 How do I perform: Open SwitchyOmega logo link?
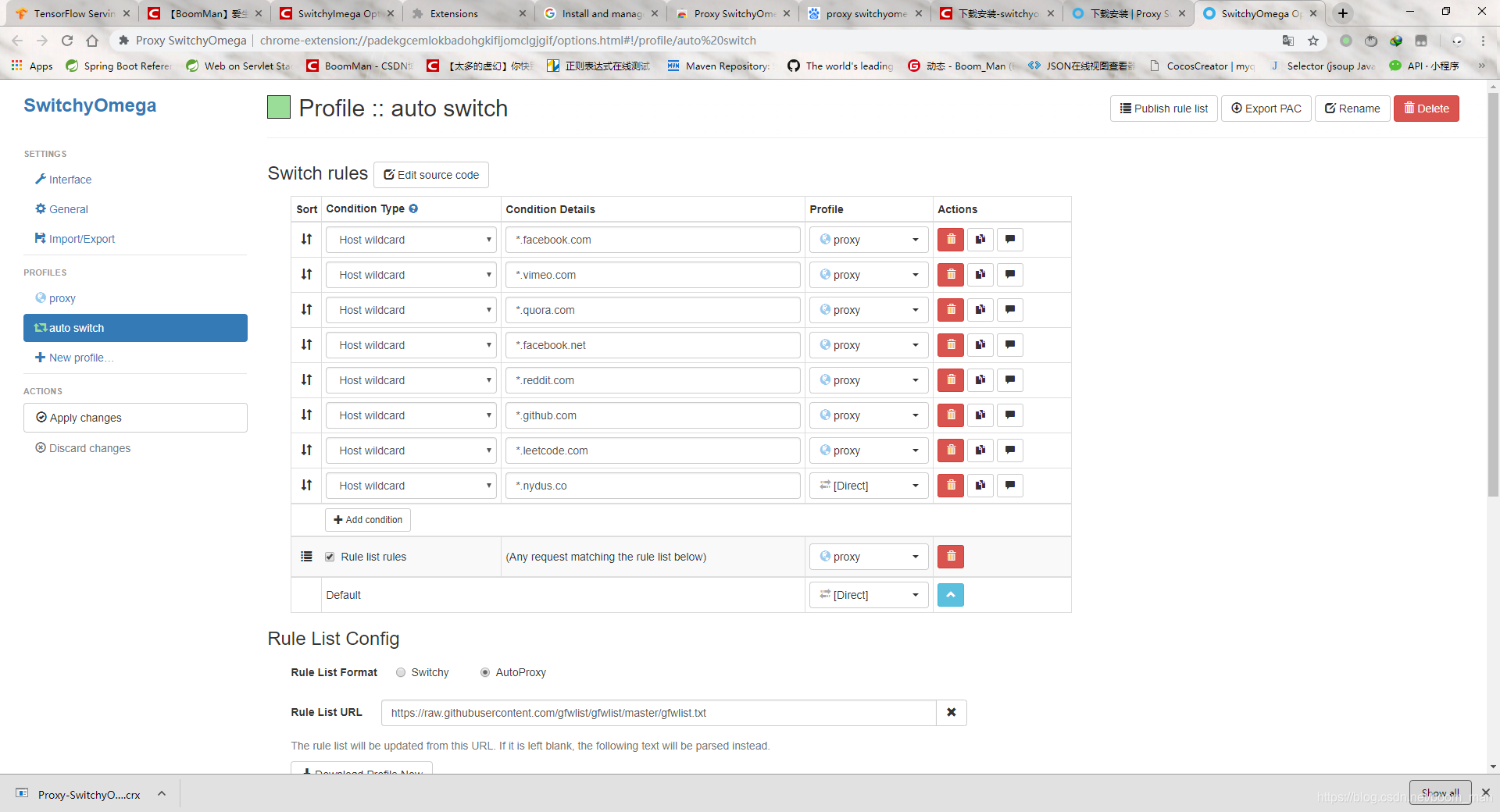[90, 105]
